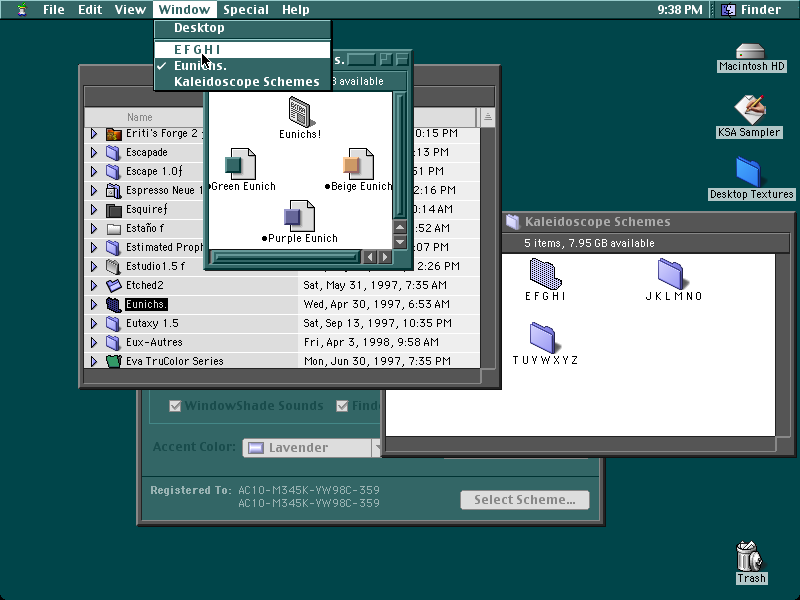Select the Beige Eunich scheme icon
800x600 pixels.
pos(358,164)
